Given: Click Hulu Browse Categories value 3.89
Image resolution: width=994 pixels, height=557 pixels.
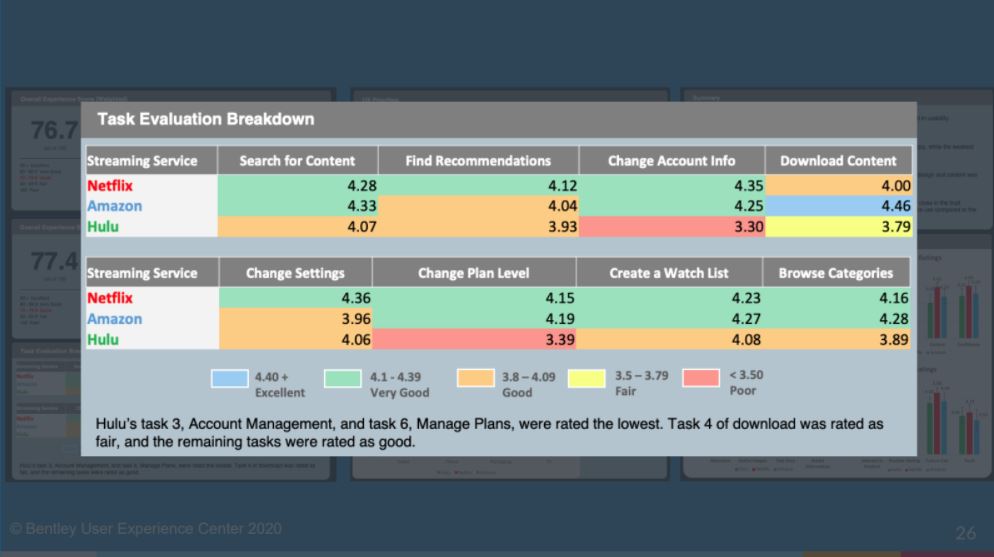Looking at the screenshot, I should click(894, 340).
